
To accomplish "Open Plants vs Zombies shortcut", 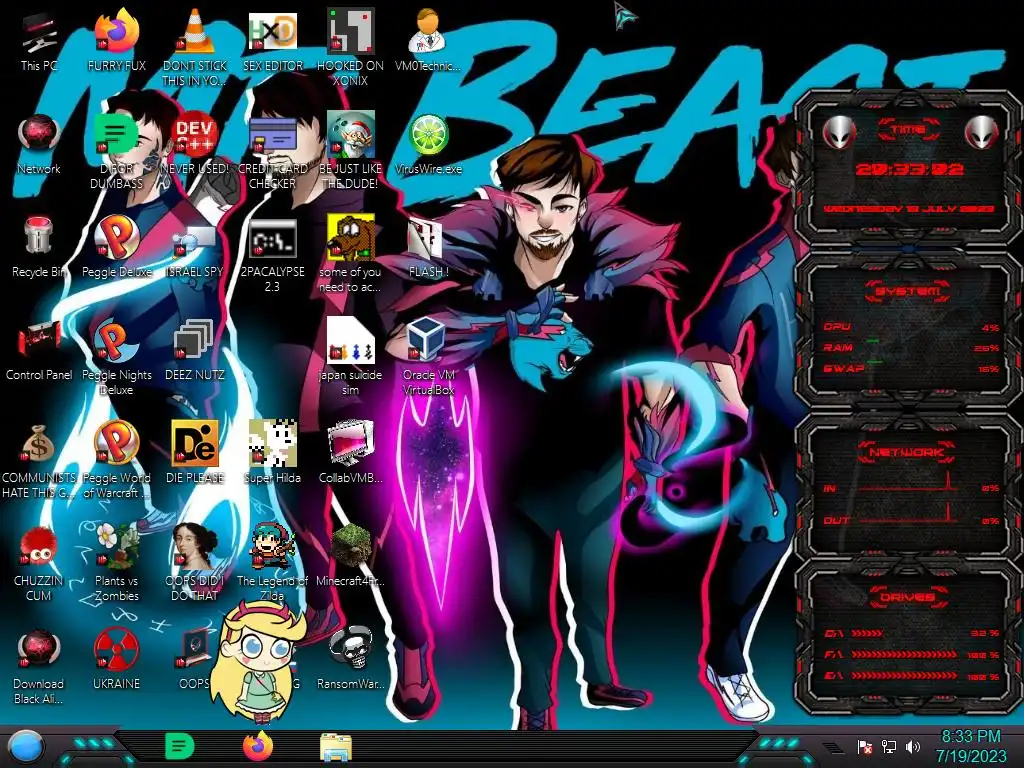I will (x=117, y=547).
